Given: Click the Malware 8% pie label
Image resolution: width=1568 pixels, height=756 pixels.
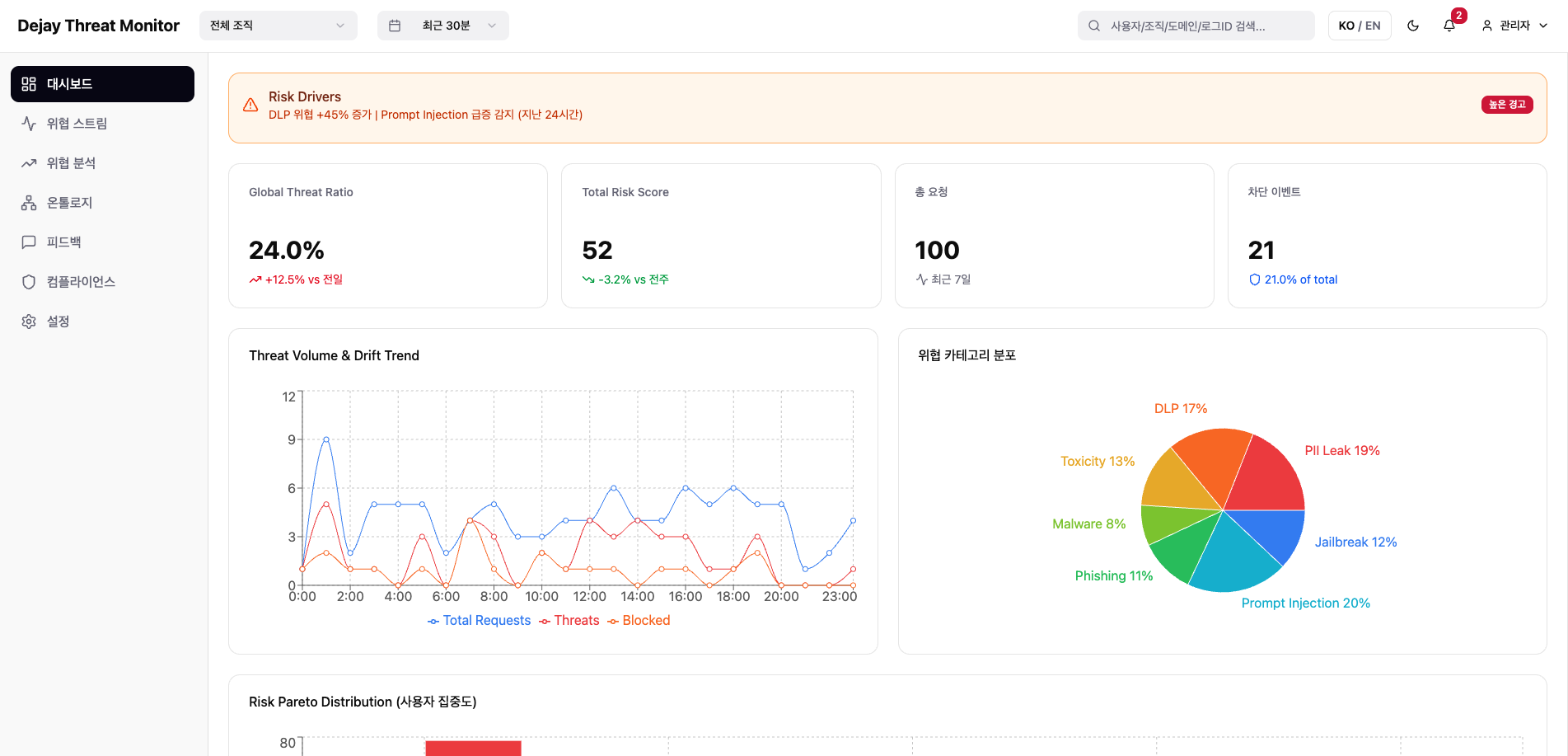Looking at the screenshot, I should point(1088,524).
